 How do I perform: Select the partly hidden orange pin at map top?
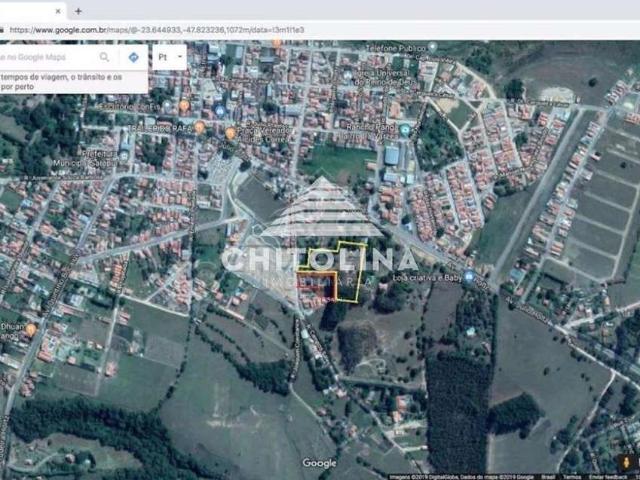point(277,43)
